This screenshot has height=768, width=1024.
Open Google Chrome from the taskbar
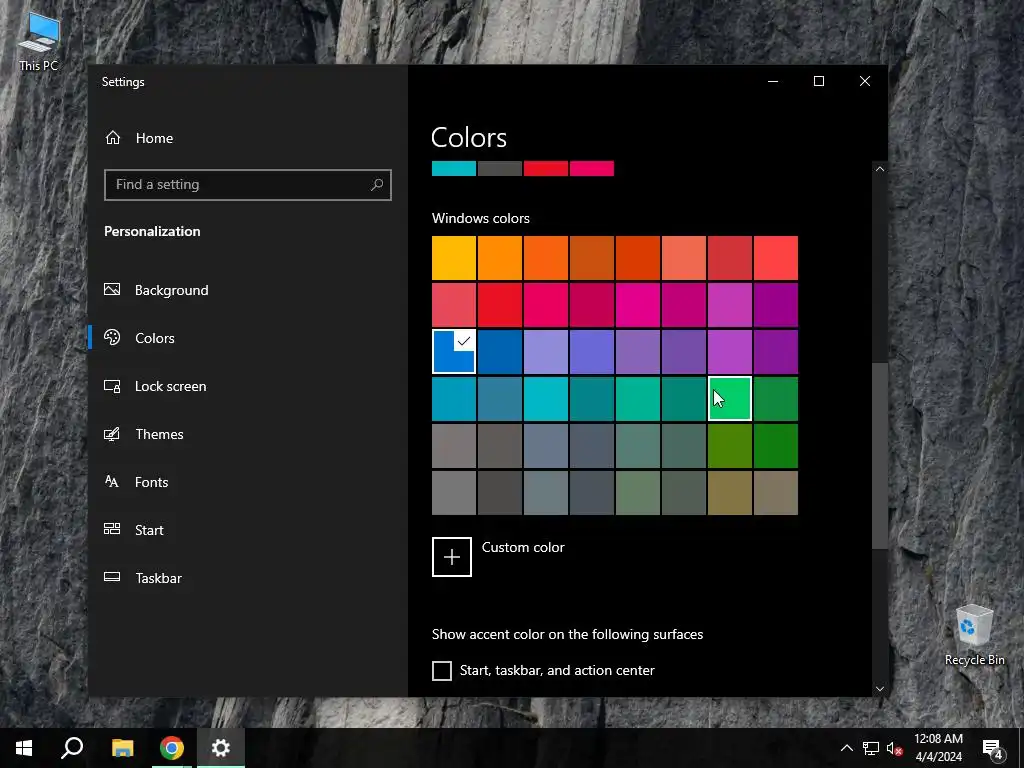click(x=172, y=748)
